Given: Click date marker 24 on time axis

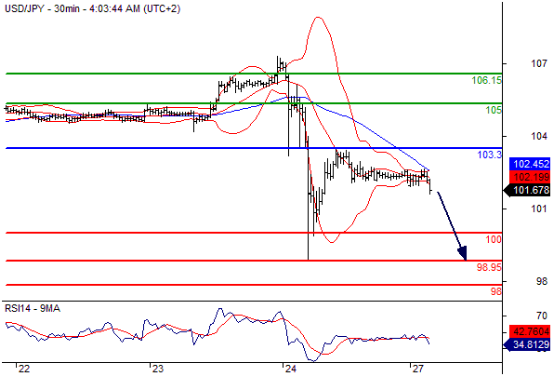Looking at the screenshot, I should click(x=290, y=369).
